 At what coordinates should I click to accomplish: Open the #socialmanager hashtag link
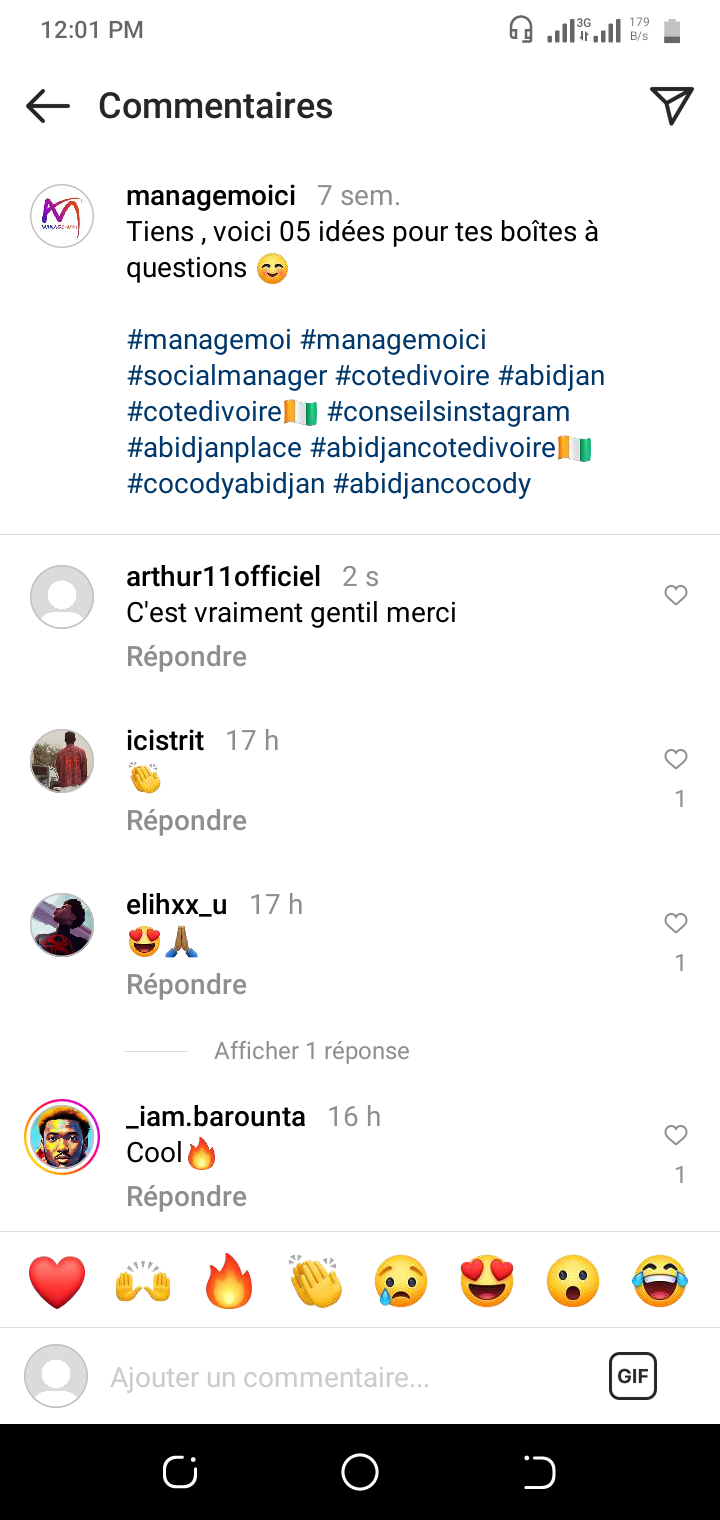click(227, 376)
